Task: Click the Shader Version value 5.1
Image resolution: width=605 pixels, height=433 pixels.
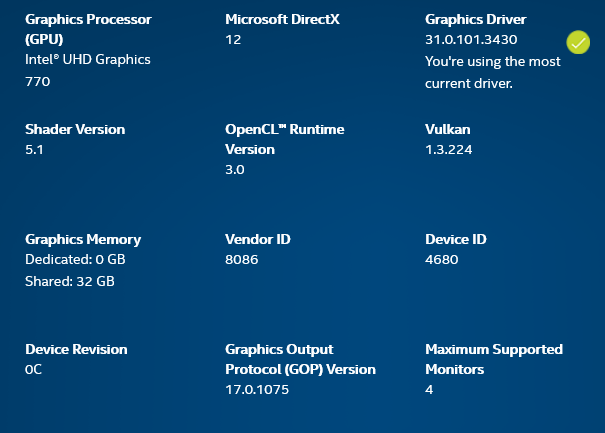Action: click(35, 150)
